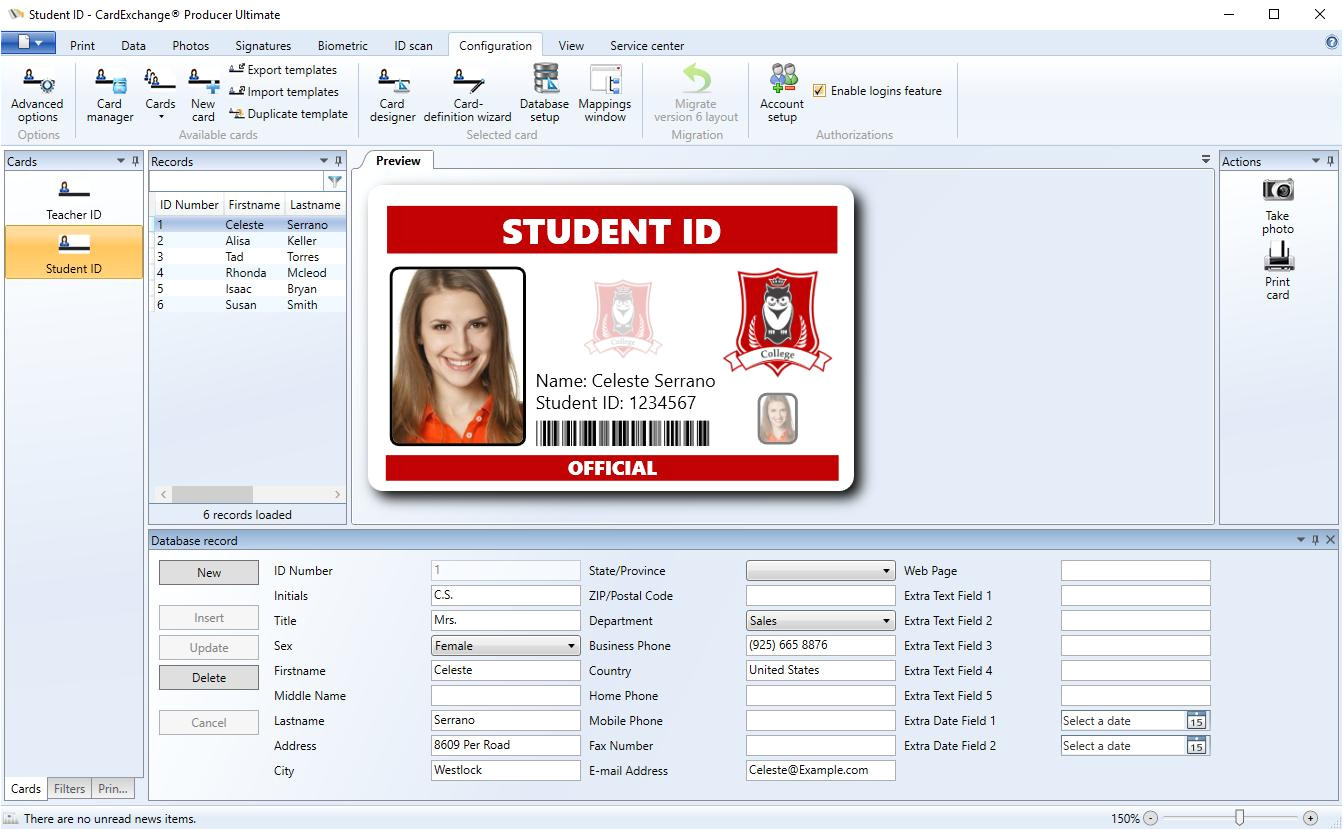Switch to the Biometric ribbon tab
1343x830 pixels.
click(x=342, y=46)
